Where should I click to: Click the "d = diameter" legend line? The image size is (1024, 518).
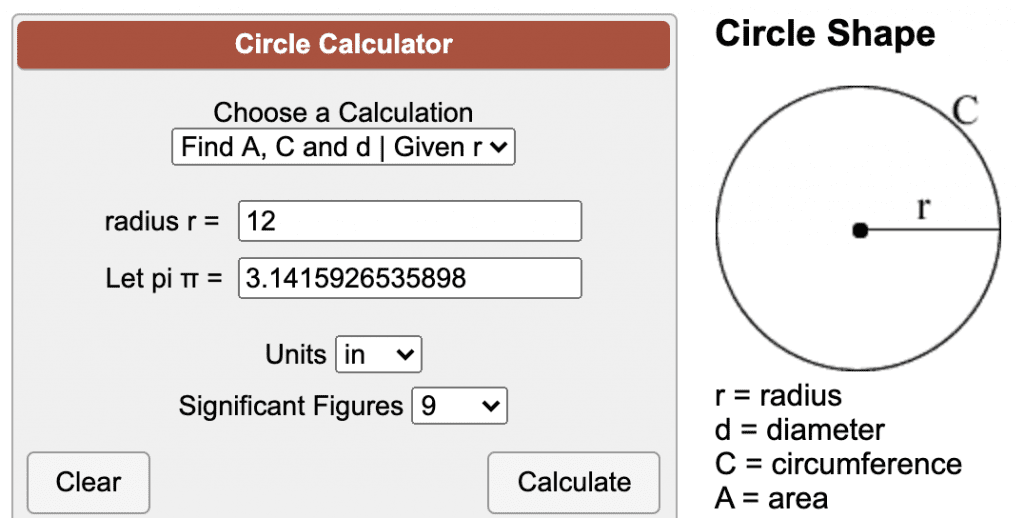pos(800,430)
